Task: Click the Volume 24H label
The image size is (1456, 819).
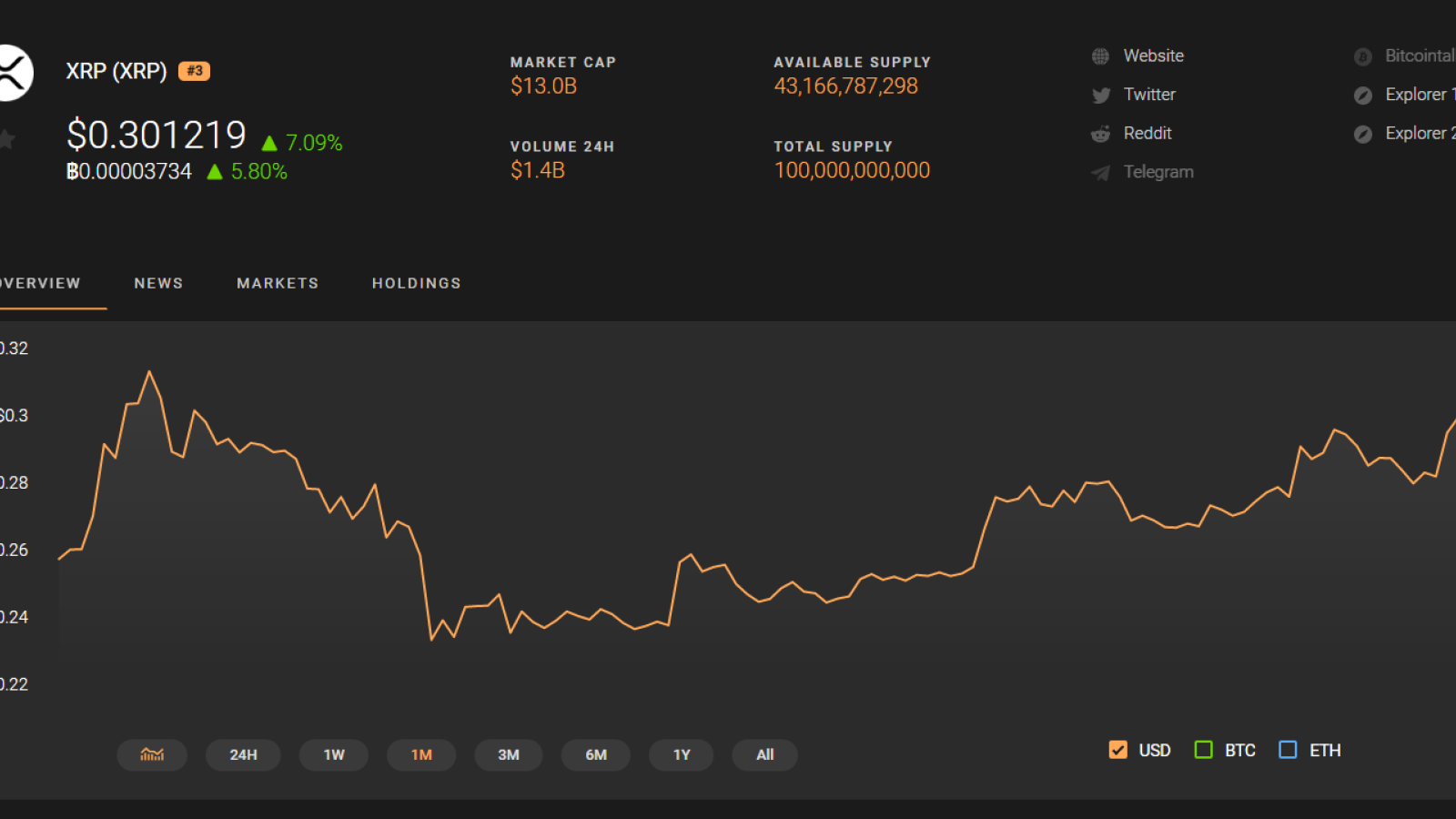Action: [x=562, y=147]
